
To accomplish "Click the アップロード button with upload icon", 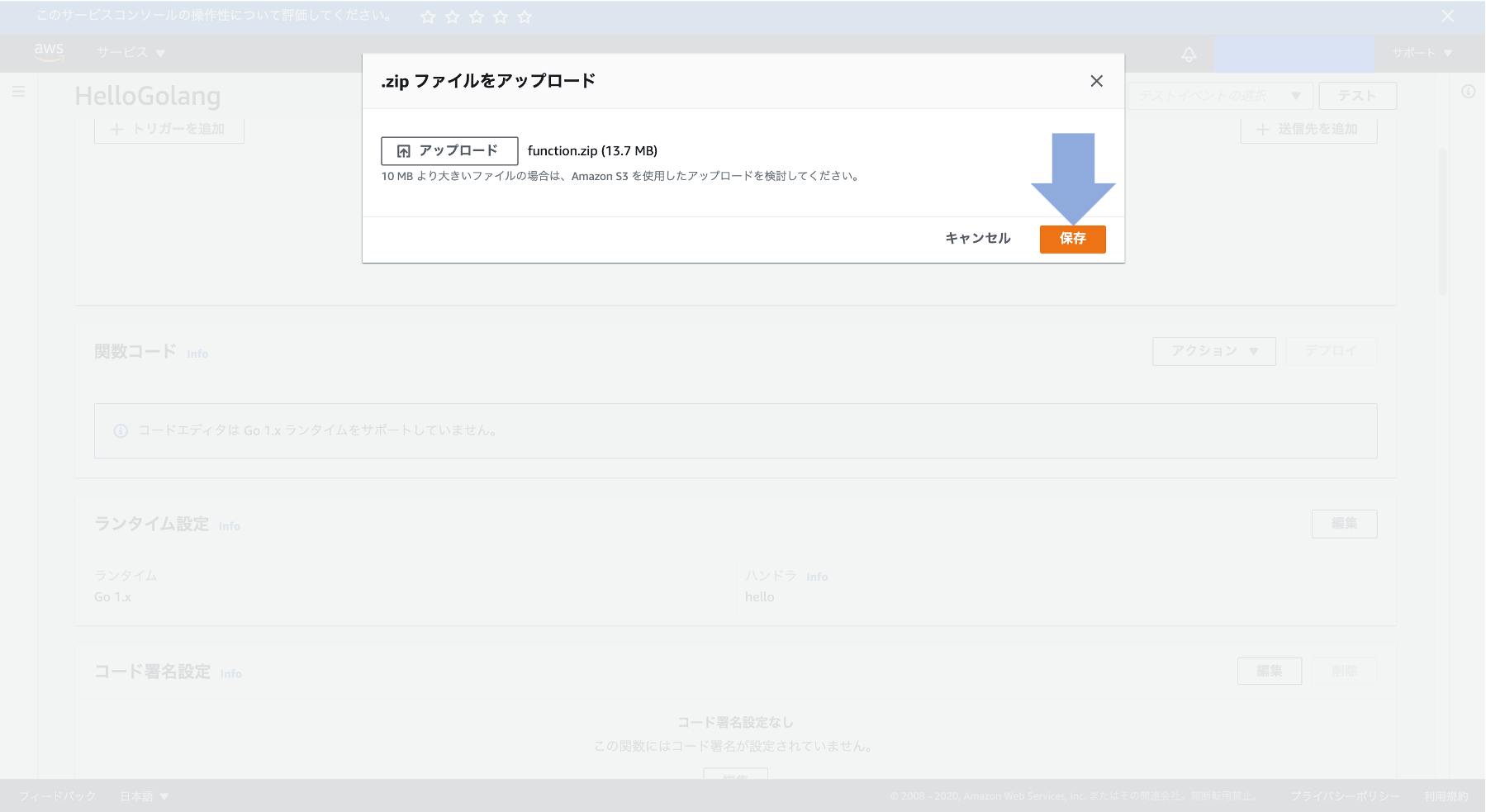I will coord(449,151).
